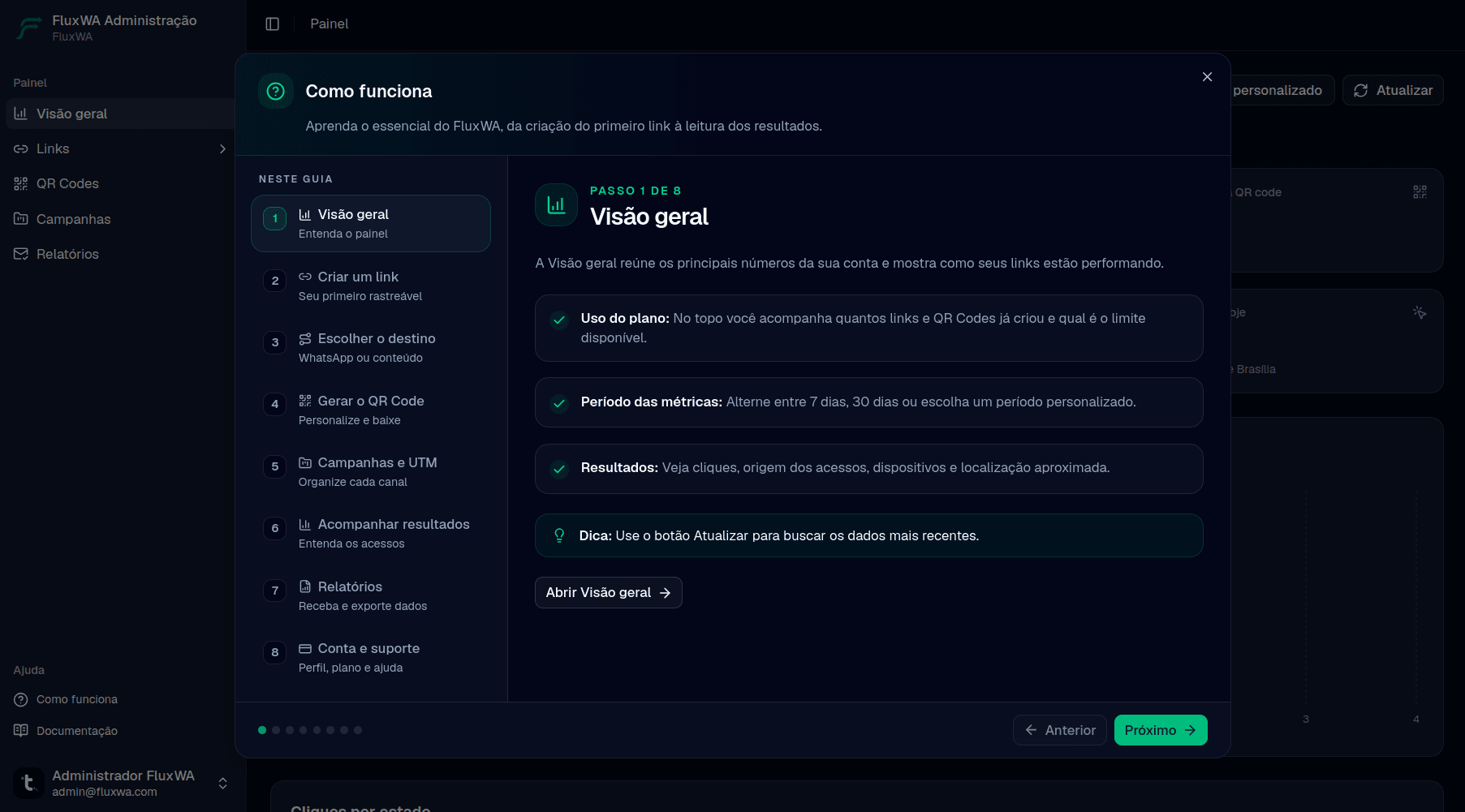
Task: Click the Como funciona help icon in sidebar
Action: click(21, 699)
